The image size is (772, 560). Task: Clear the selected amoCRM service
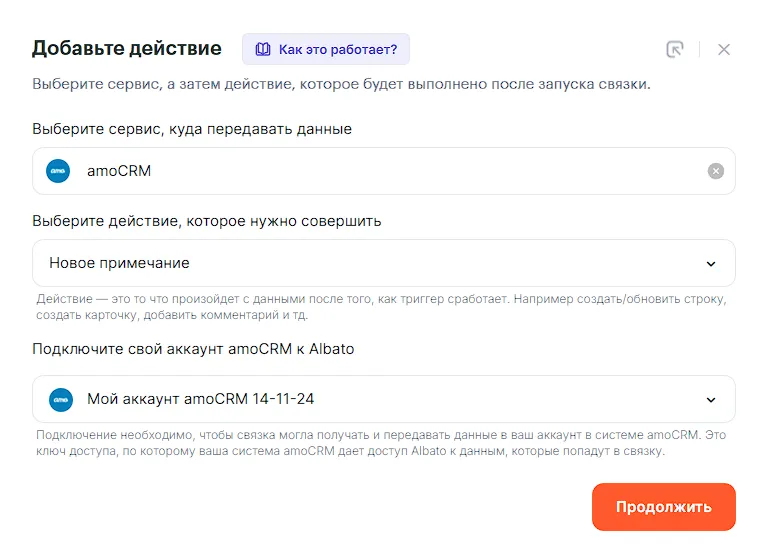click(x=716, y=171)
